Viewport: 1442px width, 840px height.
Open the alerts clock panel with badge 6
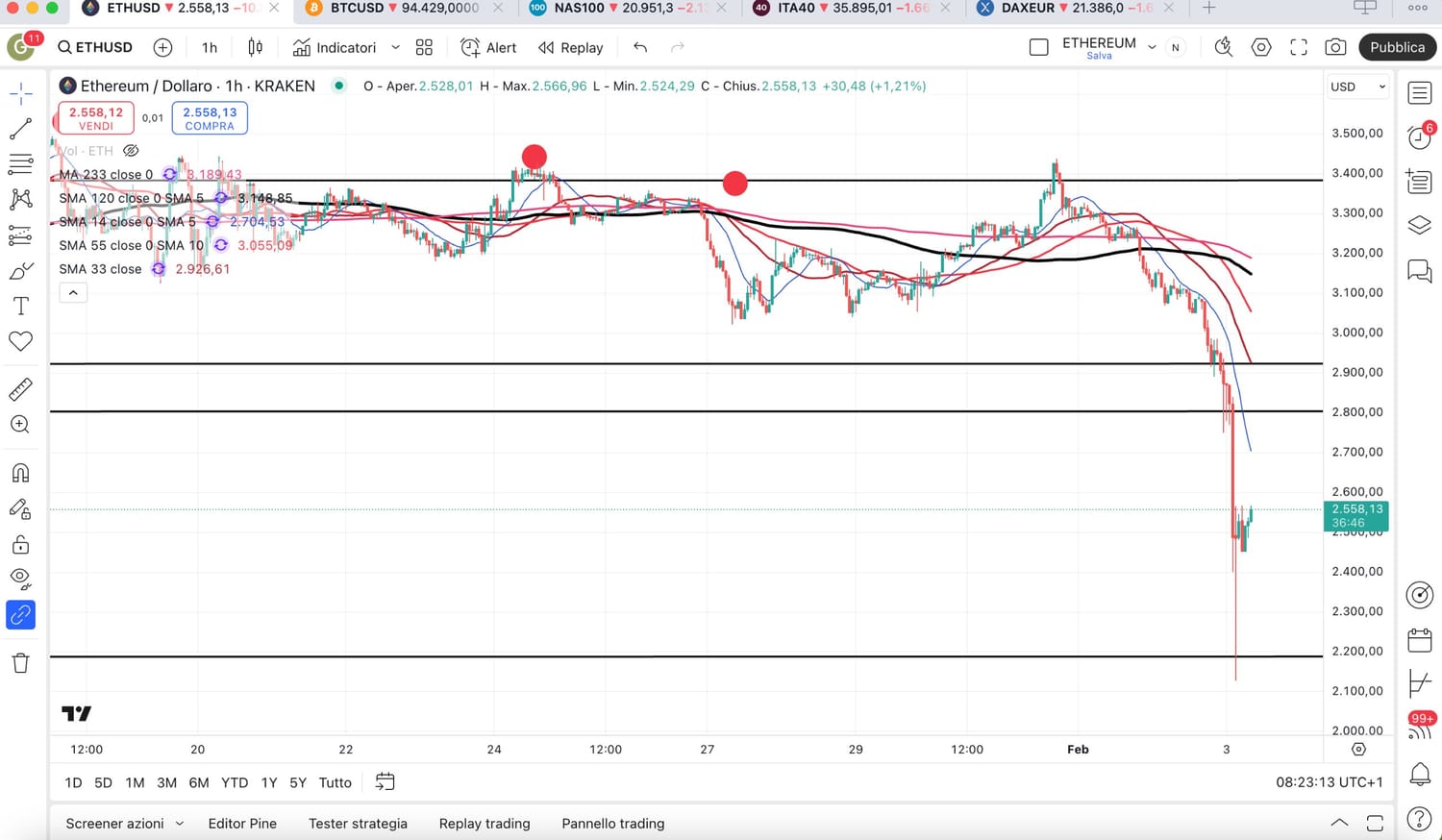1420,136
